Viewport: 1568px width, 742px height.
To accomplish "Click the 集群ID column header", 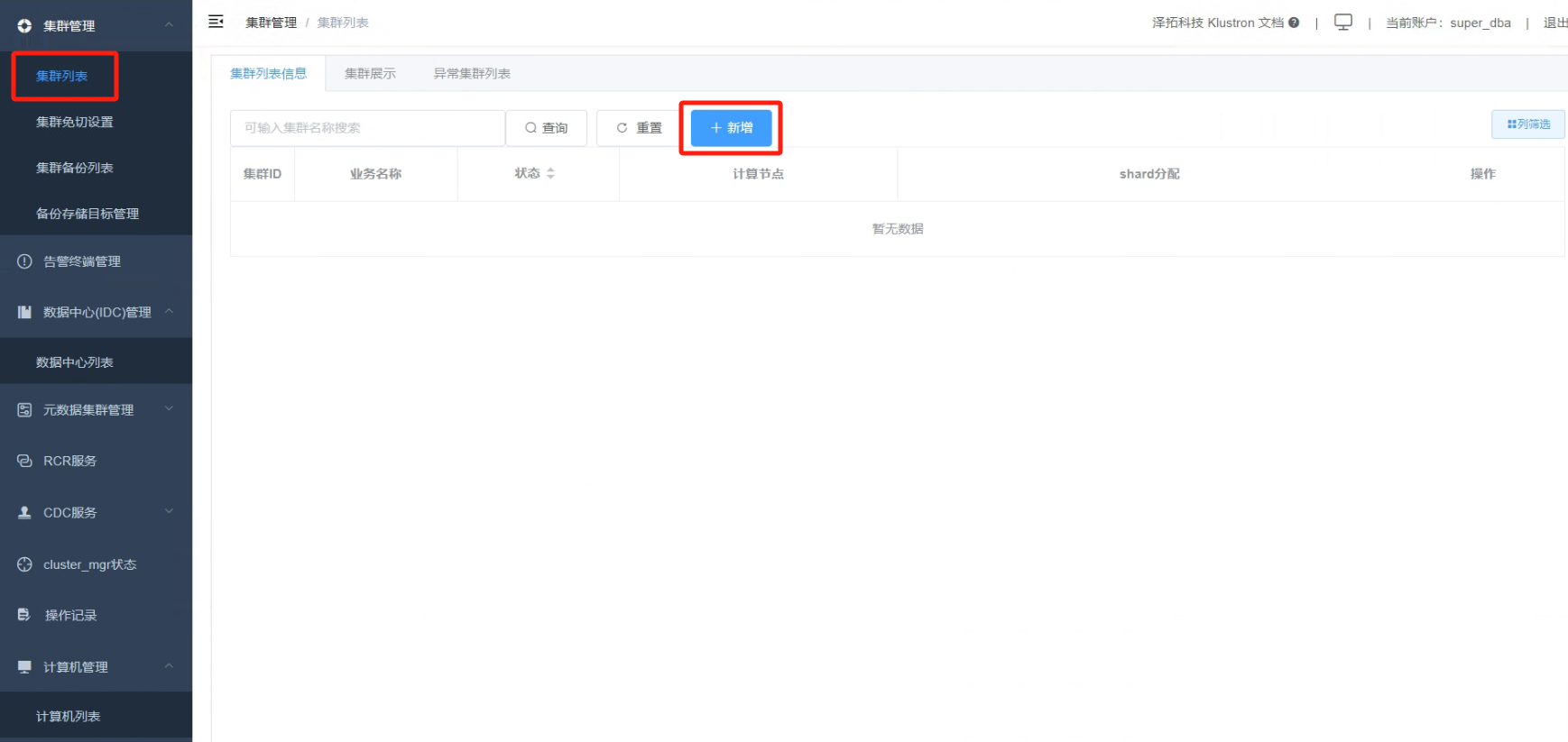I will tap(263, 174).
